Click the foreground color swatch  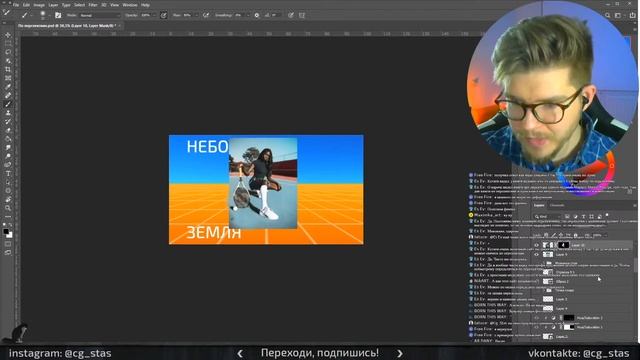6,231
